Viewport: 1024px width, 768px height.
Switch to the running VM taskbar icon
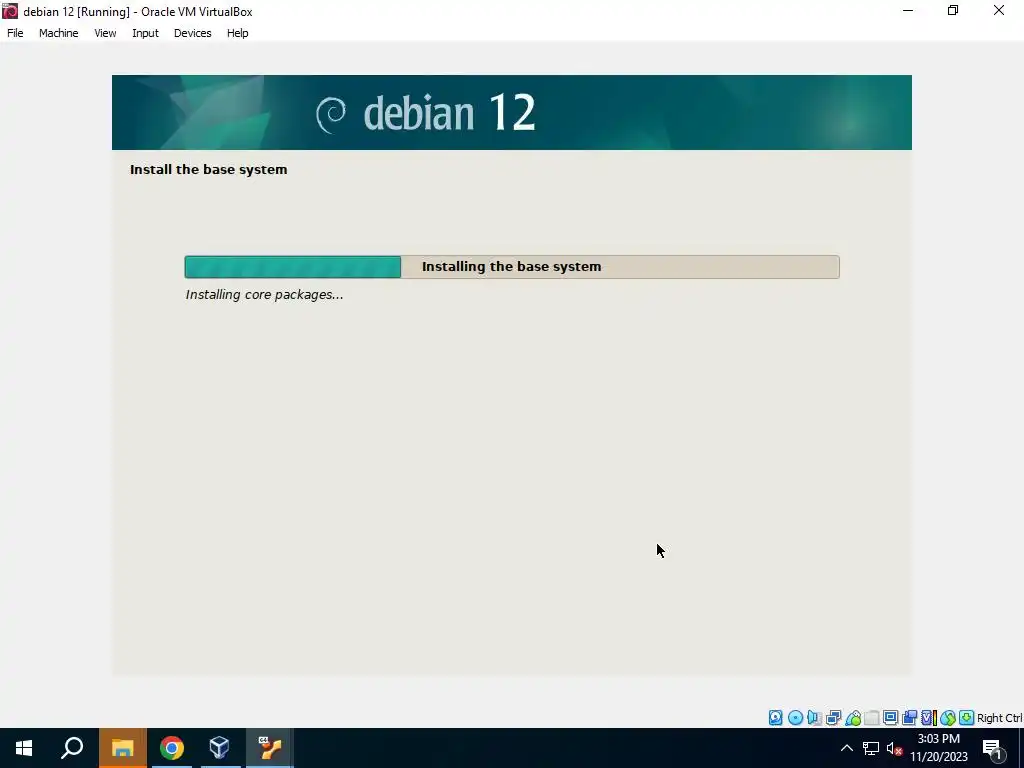coord(269,748)
